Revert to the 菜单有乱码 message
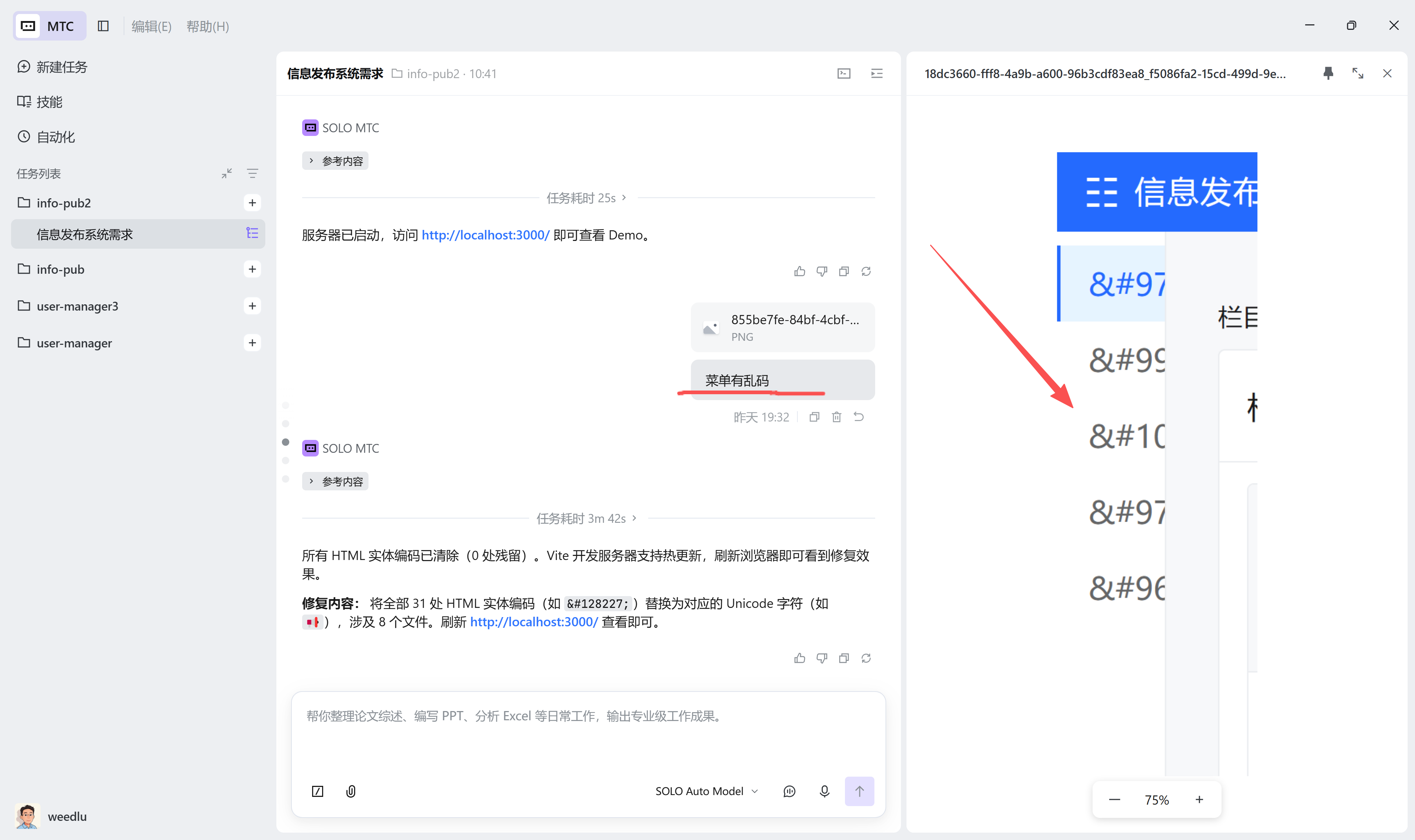 click(x=859, y=417)
